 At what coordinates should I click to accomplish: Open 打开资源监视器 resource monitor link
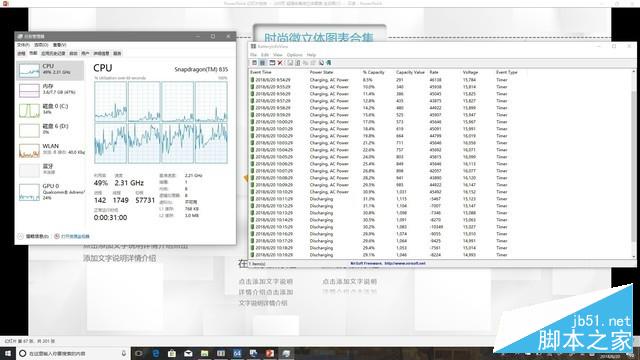72,236
